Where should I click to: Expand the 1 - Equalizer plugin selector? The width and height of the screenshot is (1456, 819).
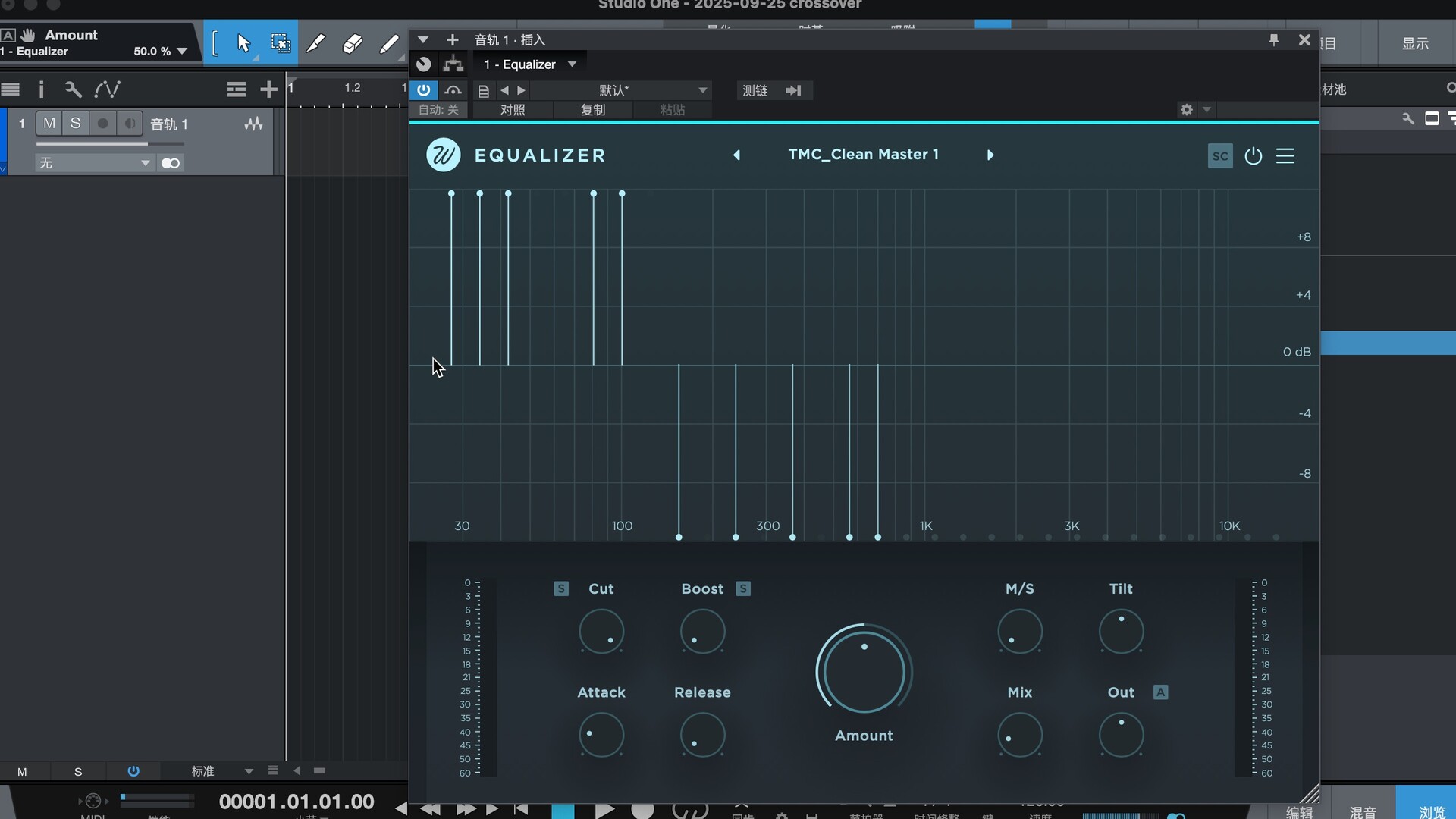pyautogui.click(x=530, y=64)
